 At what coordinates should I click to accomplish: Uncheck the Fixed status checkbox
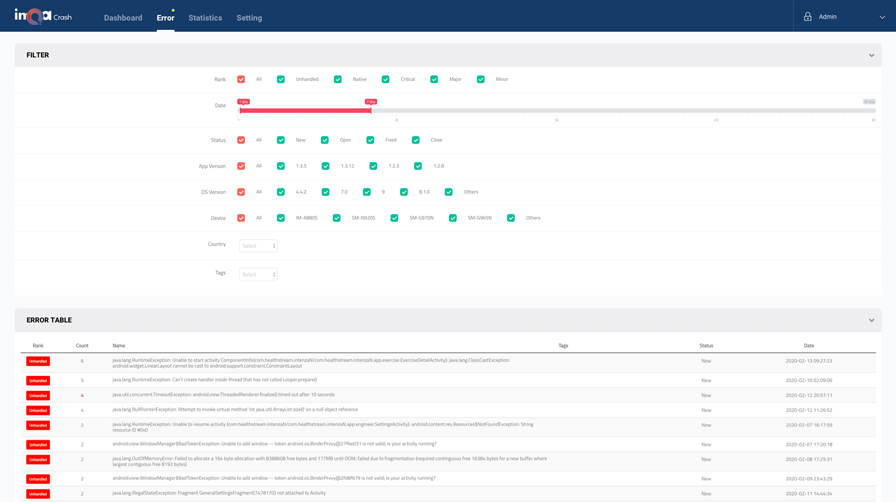click(x=370, y=140)
